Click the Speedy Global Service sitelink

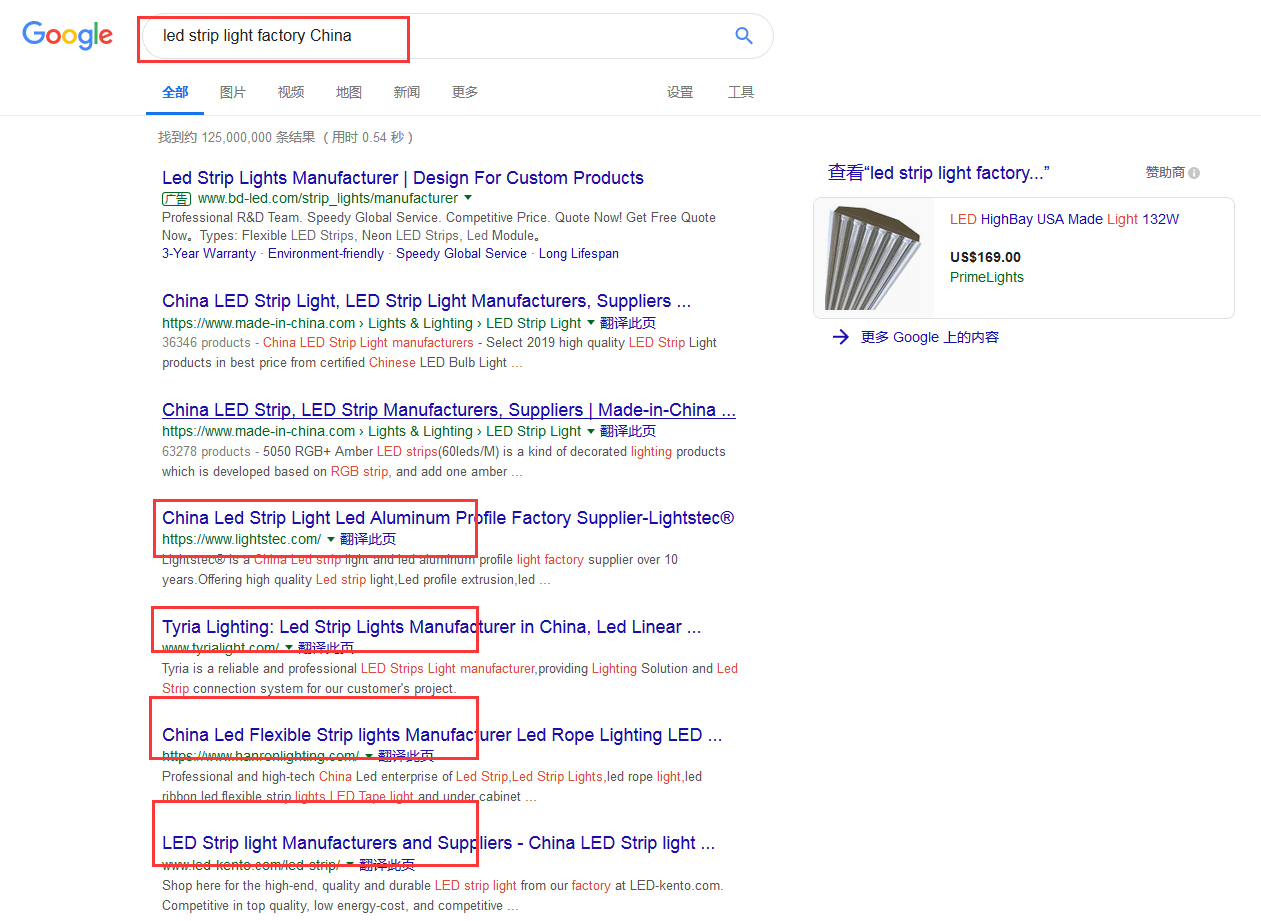pyautogui.click(x=461, y=254)
